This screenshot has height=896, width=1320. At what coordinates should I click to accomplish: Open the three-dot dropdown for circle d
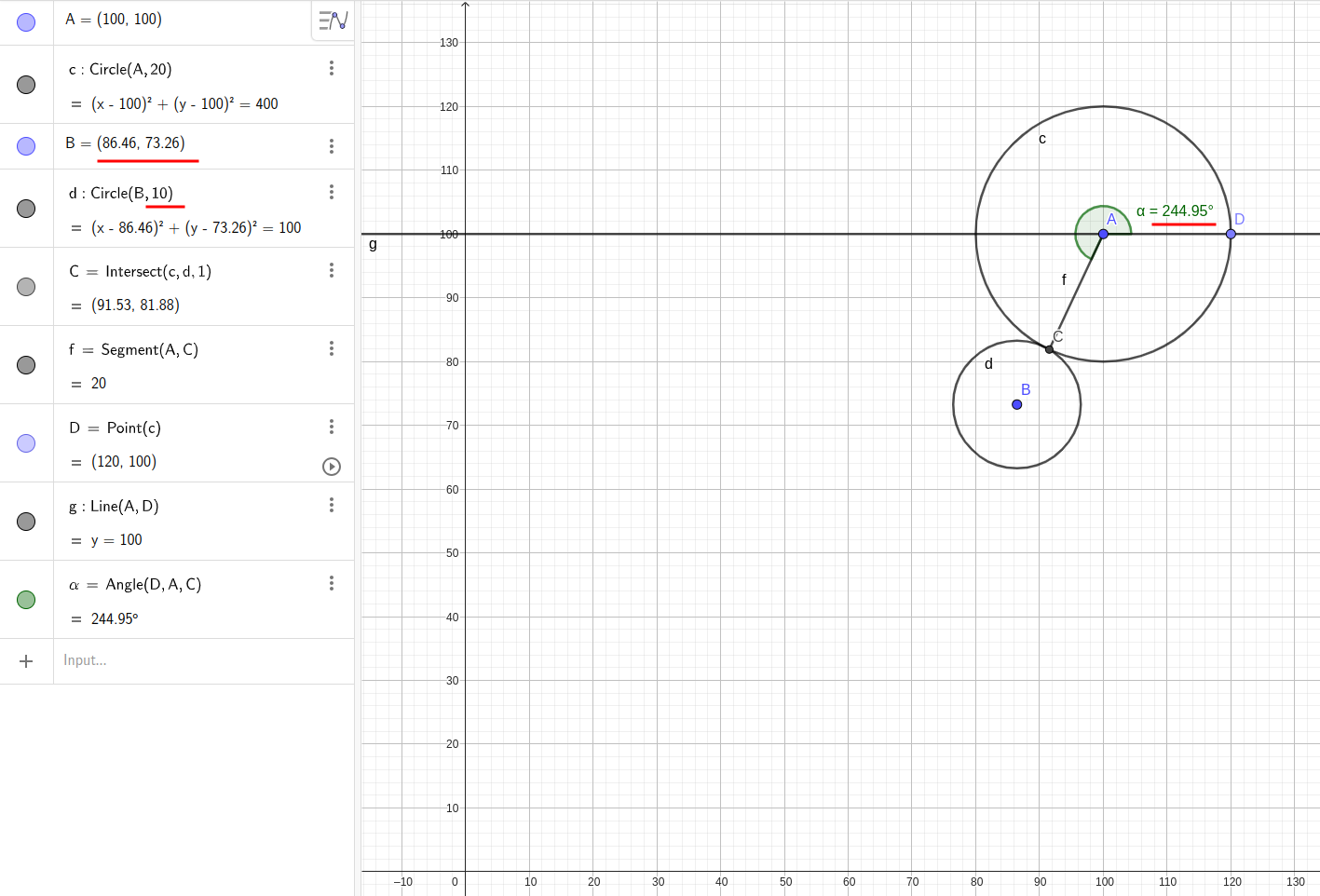tap(332, 191)
